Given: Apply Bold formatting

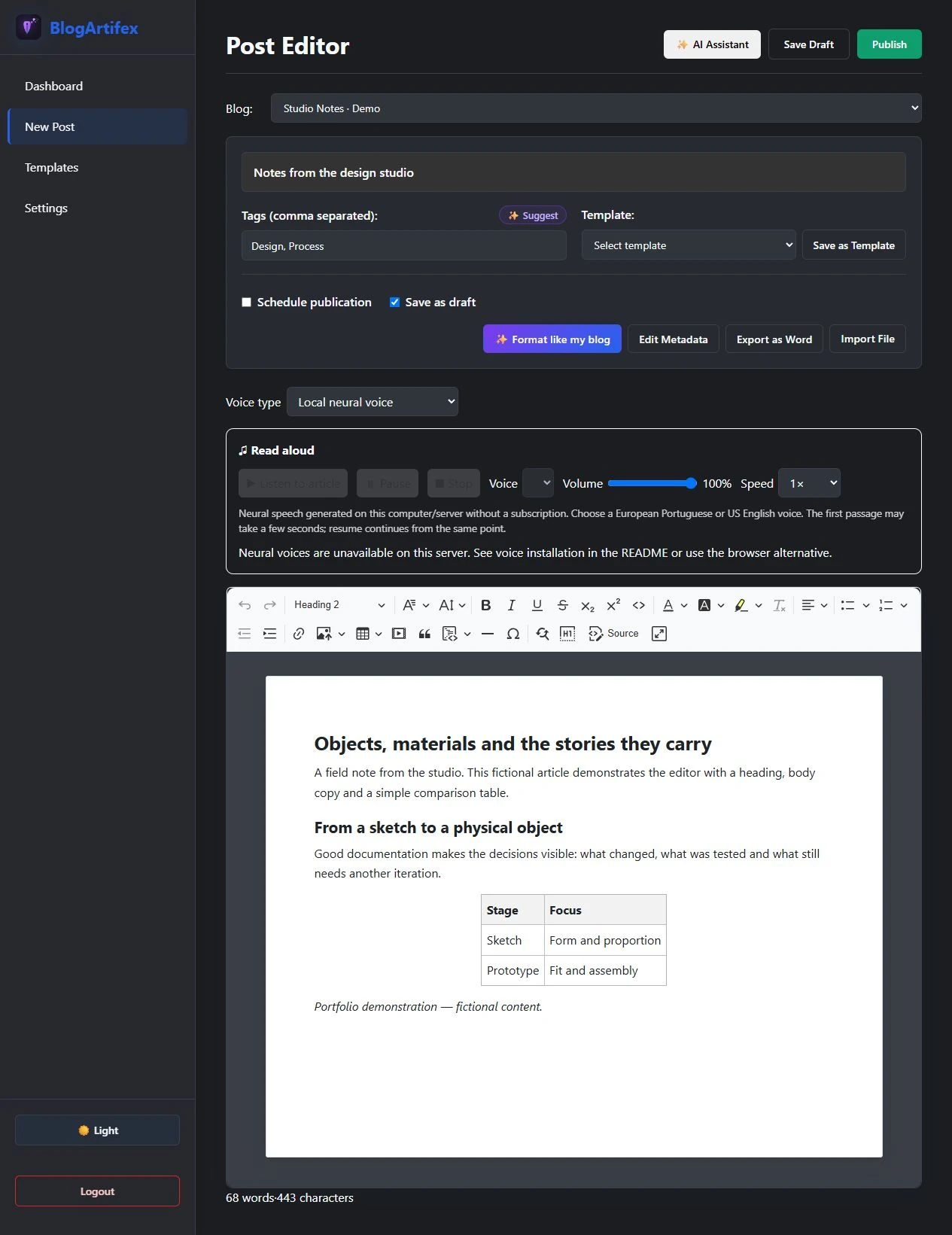Looking at the screenshot, I should tap(486, 605).
